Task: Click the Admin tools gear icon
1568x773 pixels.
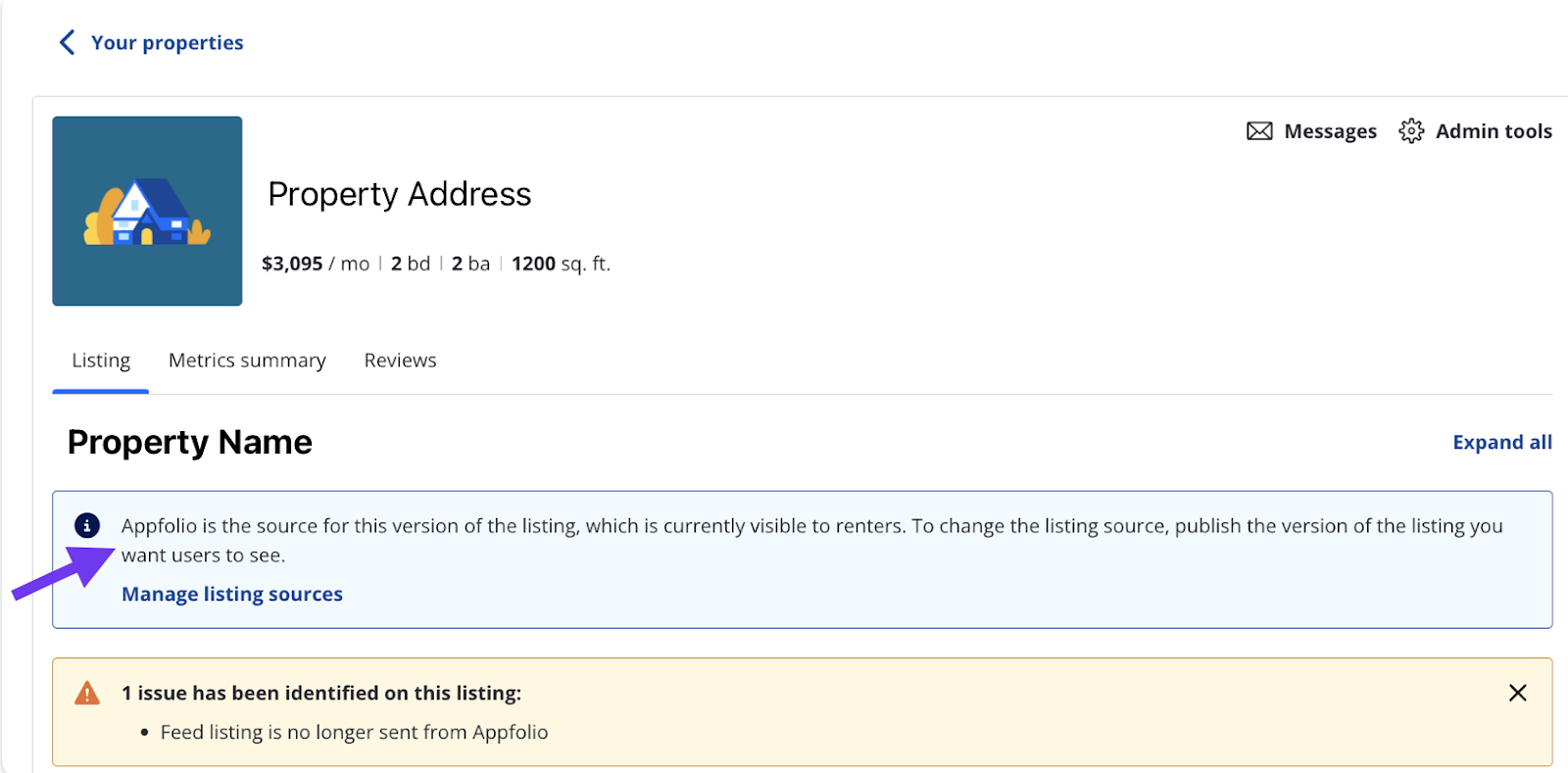Action: pyautogui.click(x=1411, y=131)
